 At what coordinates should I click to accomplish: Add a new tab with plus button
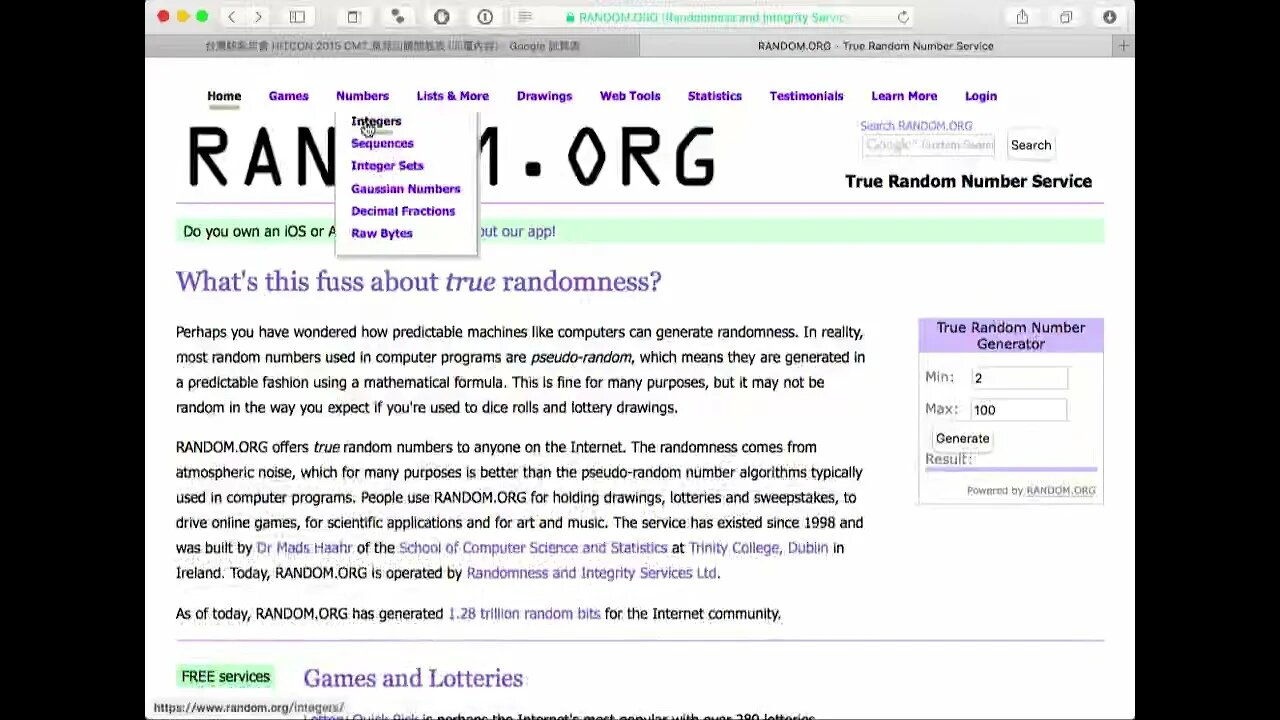click(1123, 46)
